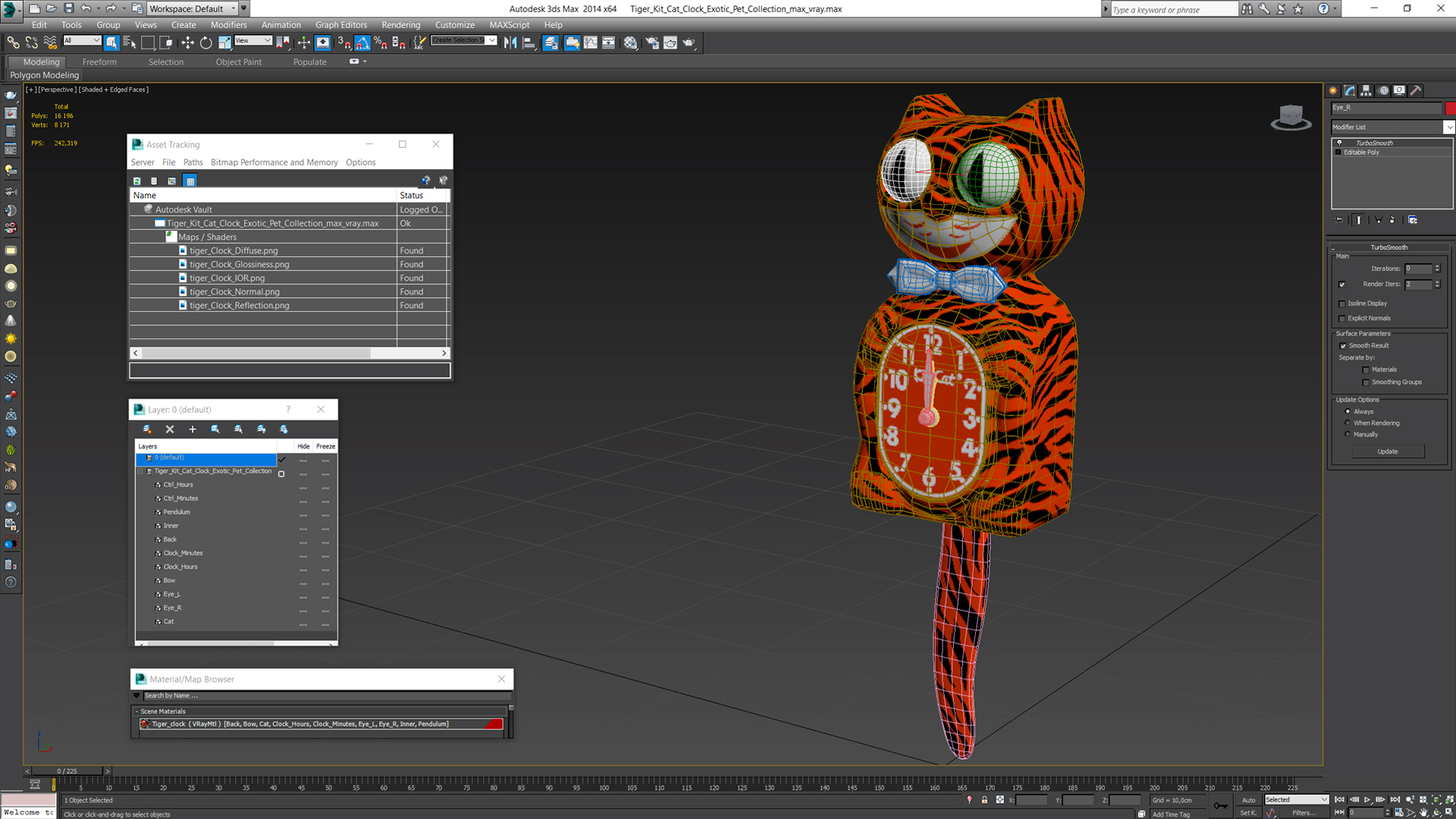Collapse the TurboSmooth rollout header
Image resolution: width=1456 pixels, height=819 pixels.
[x=1388, y=247]
